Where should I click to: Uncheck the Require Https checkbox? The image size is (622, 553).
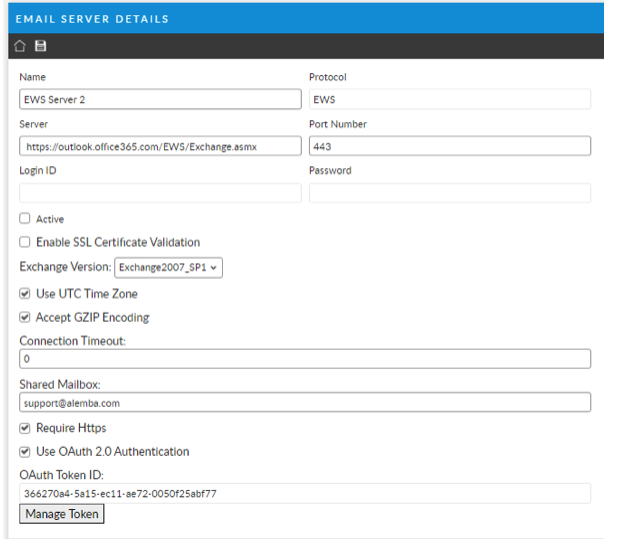pyautogui.click(x=25, y=428)
